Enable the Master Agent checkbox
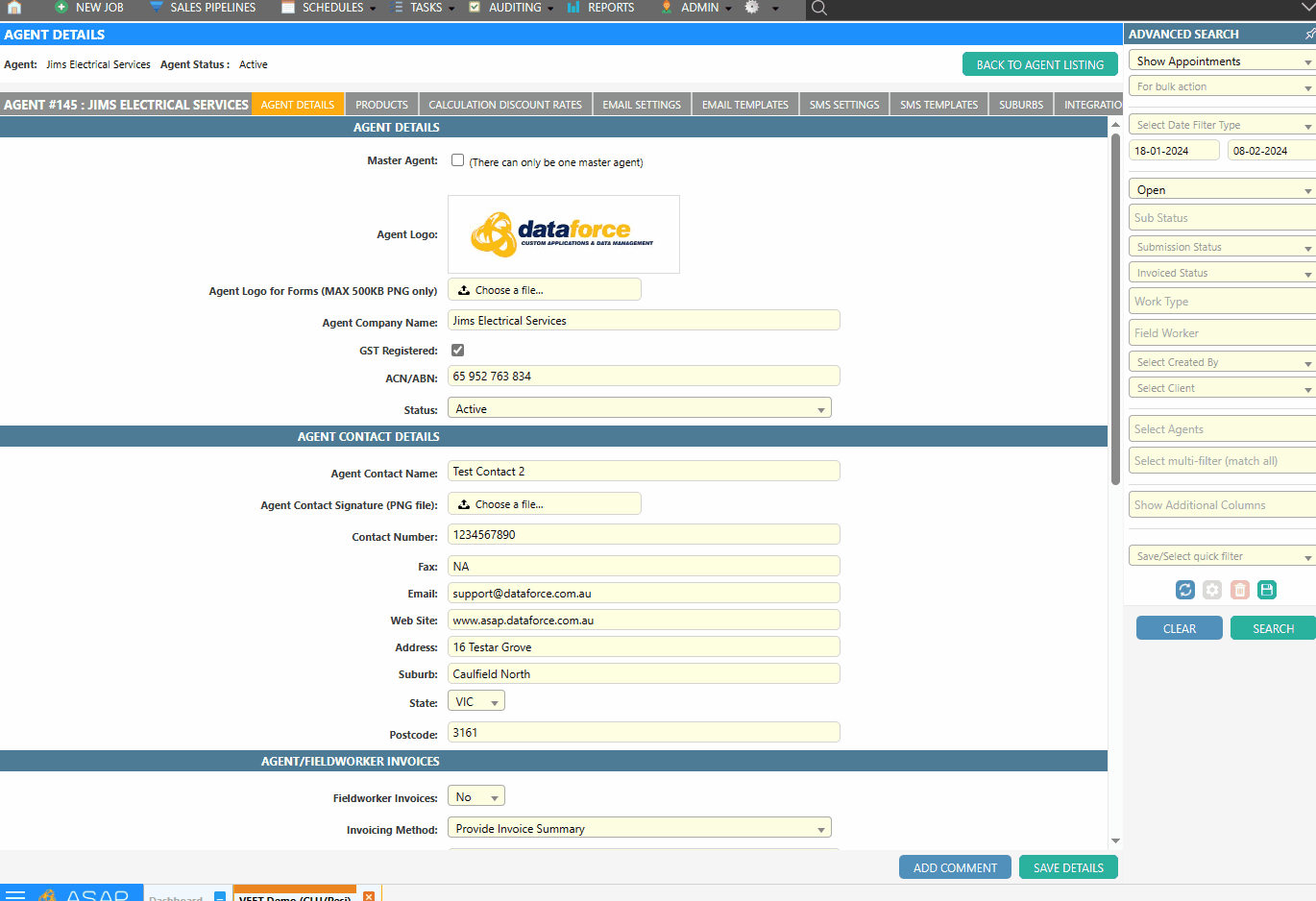 tap(458, 159)
